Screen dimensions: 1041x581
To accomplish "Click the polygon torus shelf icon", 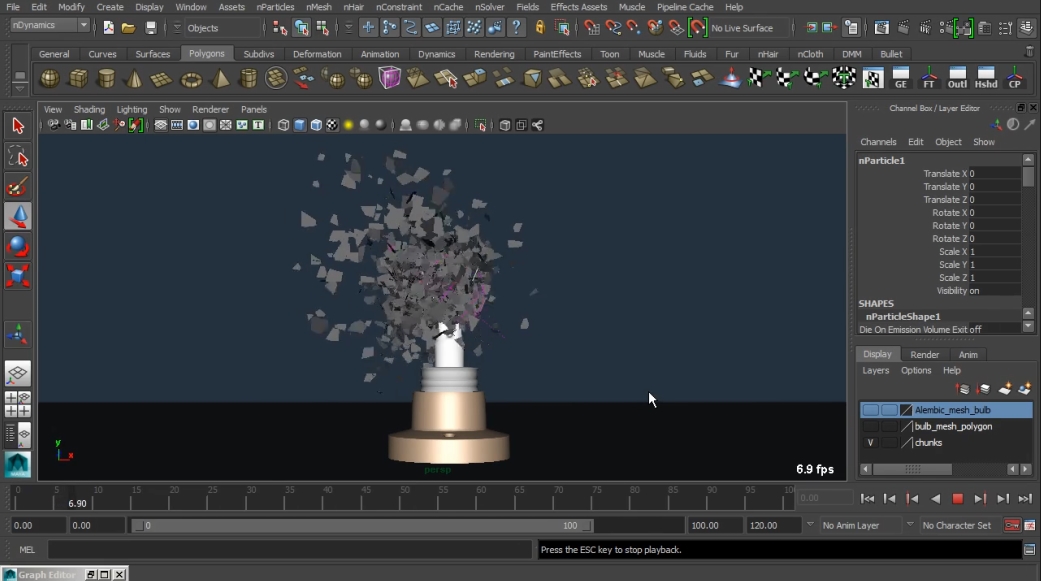I will pos(190,78).
